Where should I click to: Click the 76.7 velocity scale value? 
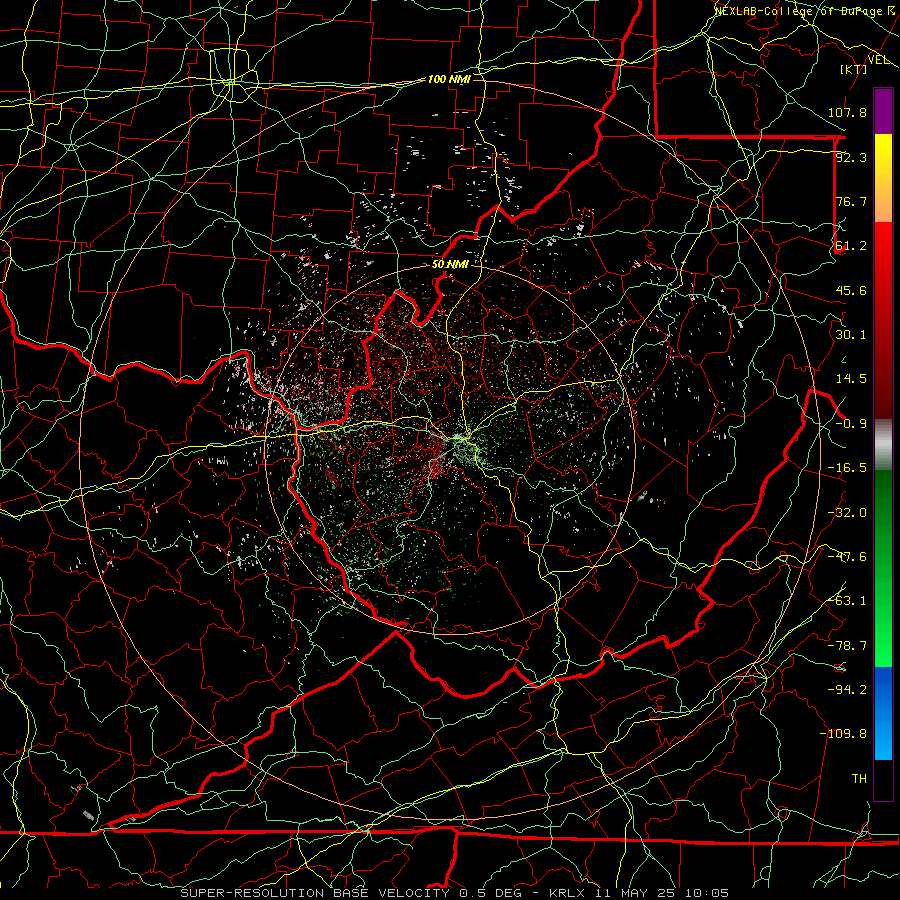tap(851, 201)
